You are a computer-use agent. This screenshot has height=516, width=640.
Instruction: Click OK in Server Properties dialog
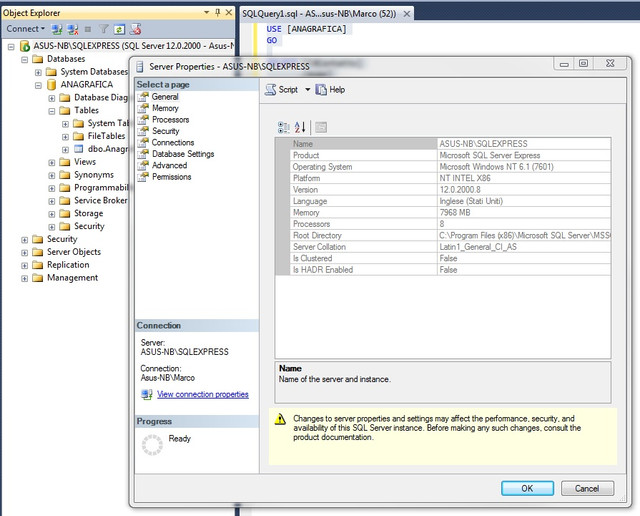pos(527,488)
